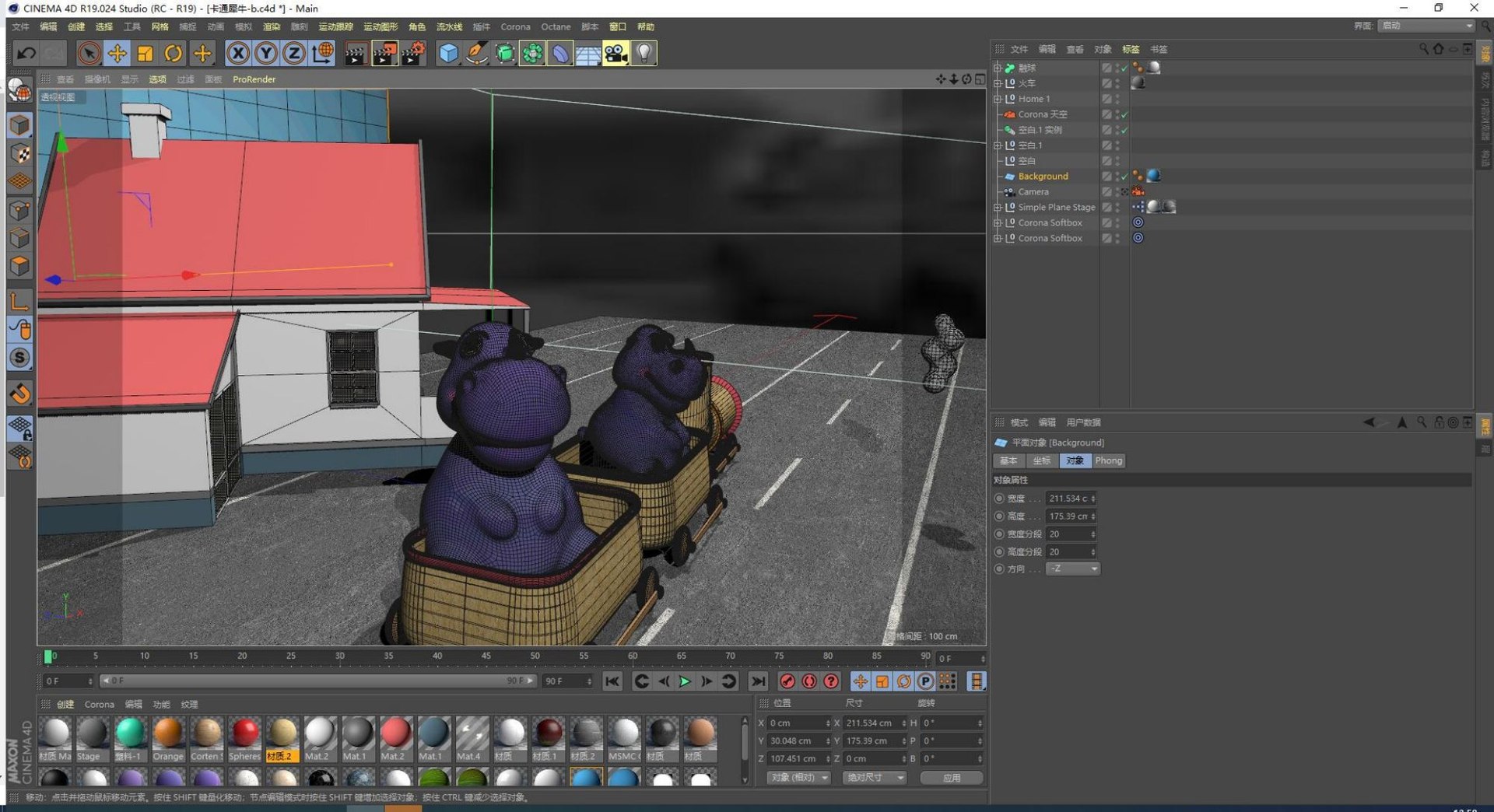This screenshot has width=1494, height=812.
Task: Toggle the Camera object's visibility dots
Action: coord(1117,192)
